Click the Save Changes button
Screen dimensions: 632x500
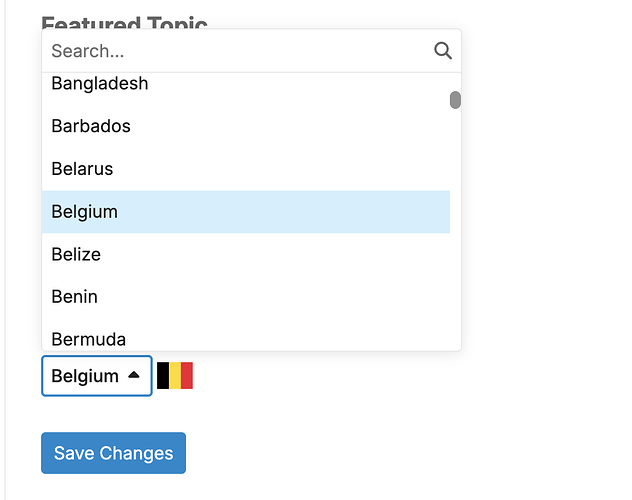(113, 453)
